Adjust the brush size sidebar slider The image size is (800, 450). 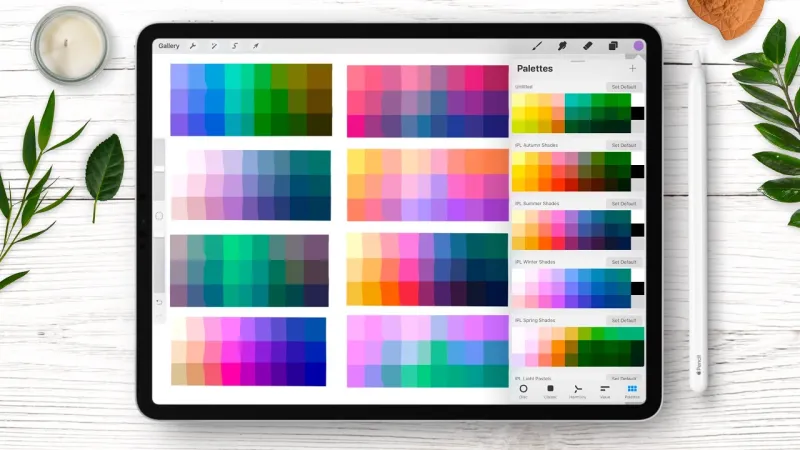point(159,168)
